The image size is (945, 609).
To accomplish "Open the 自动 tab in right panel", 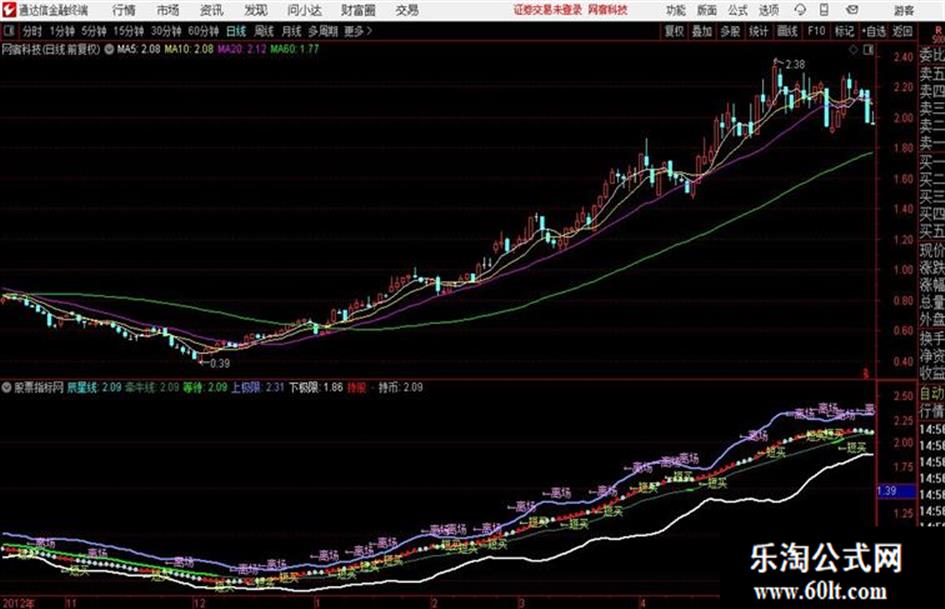I will click(x=932, y=394).
